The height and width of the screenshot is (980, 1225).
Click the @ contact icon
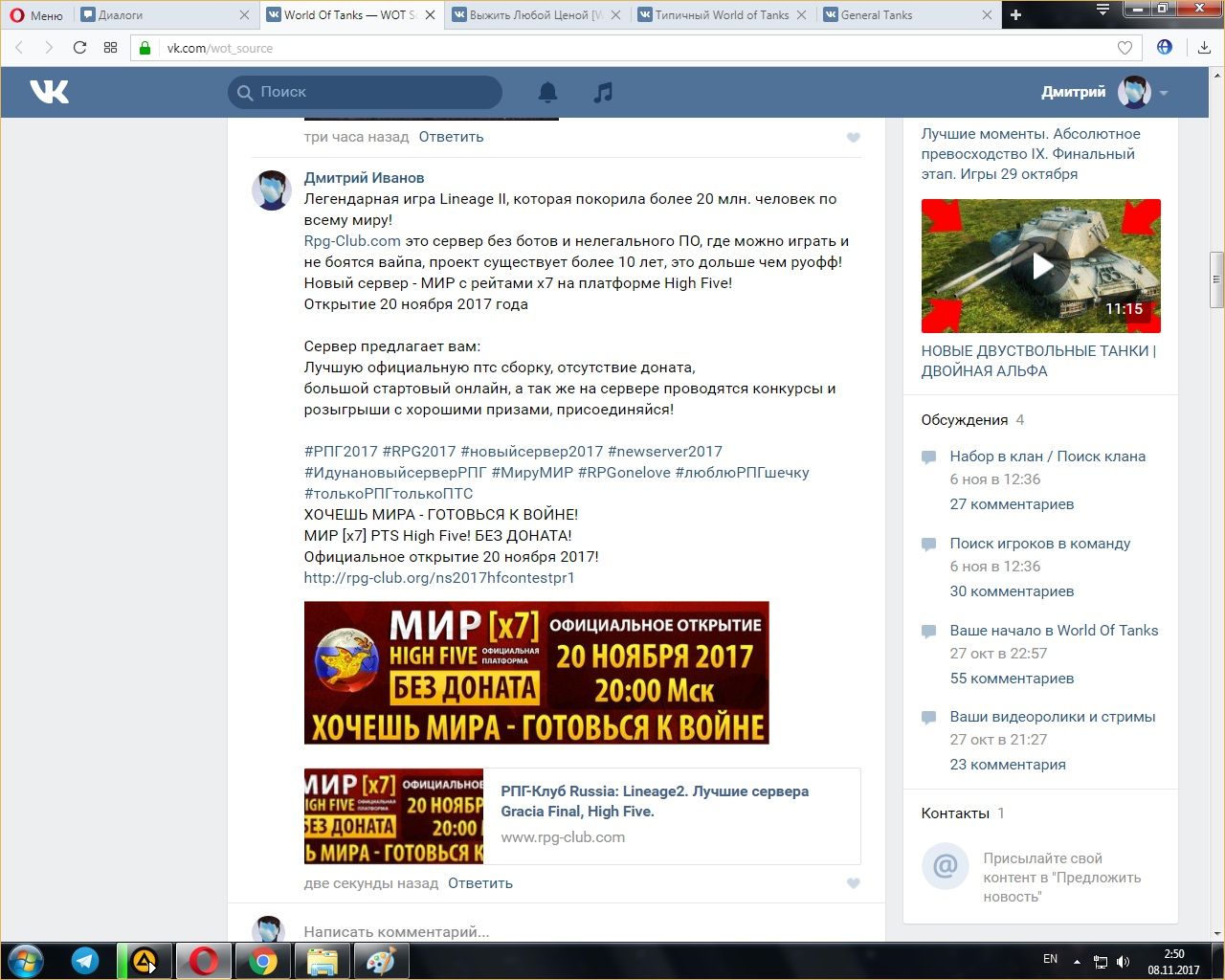pos(945,866)
